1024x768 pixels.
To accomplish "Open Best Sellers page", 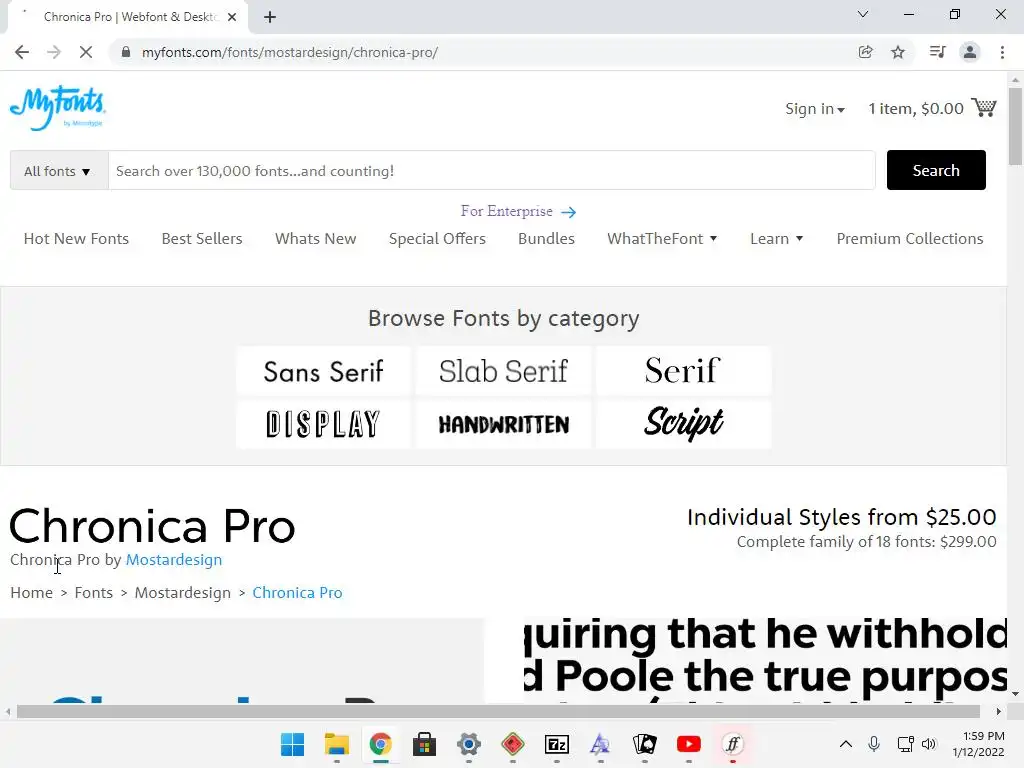I will click(x=202, y=238).
